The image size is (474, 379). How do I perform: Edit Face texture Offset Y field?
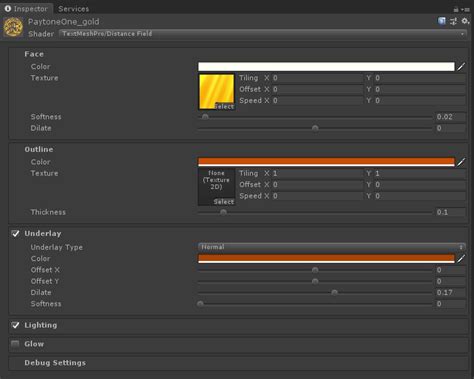pos(420,89)
